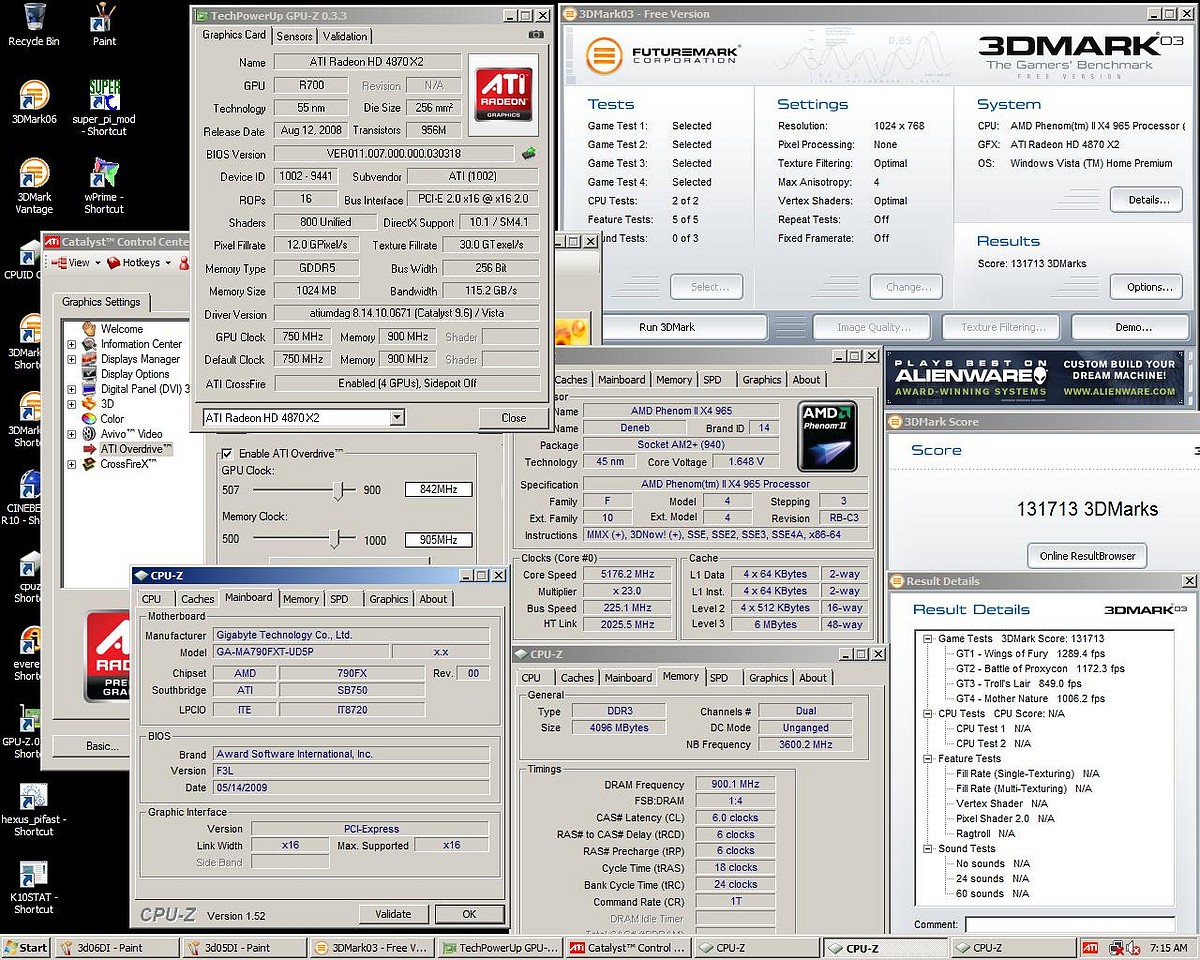The image size is (1200, 960).
Task: Collapse the CPU Tests results node
Action: tap(928, 713)
